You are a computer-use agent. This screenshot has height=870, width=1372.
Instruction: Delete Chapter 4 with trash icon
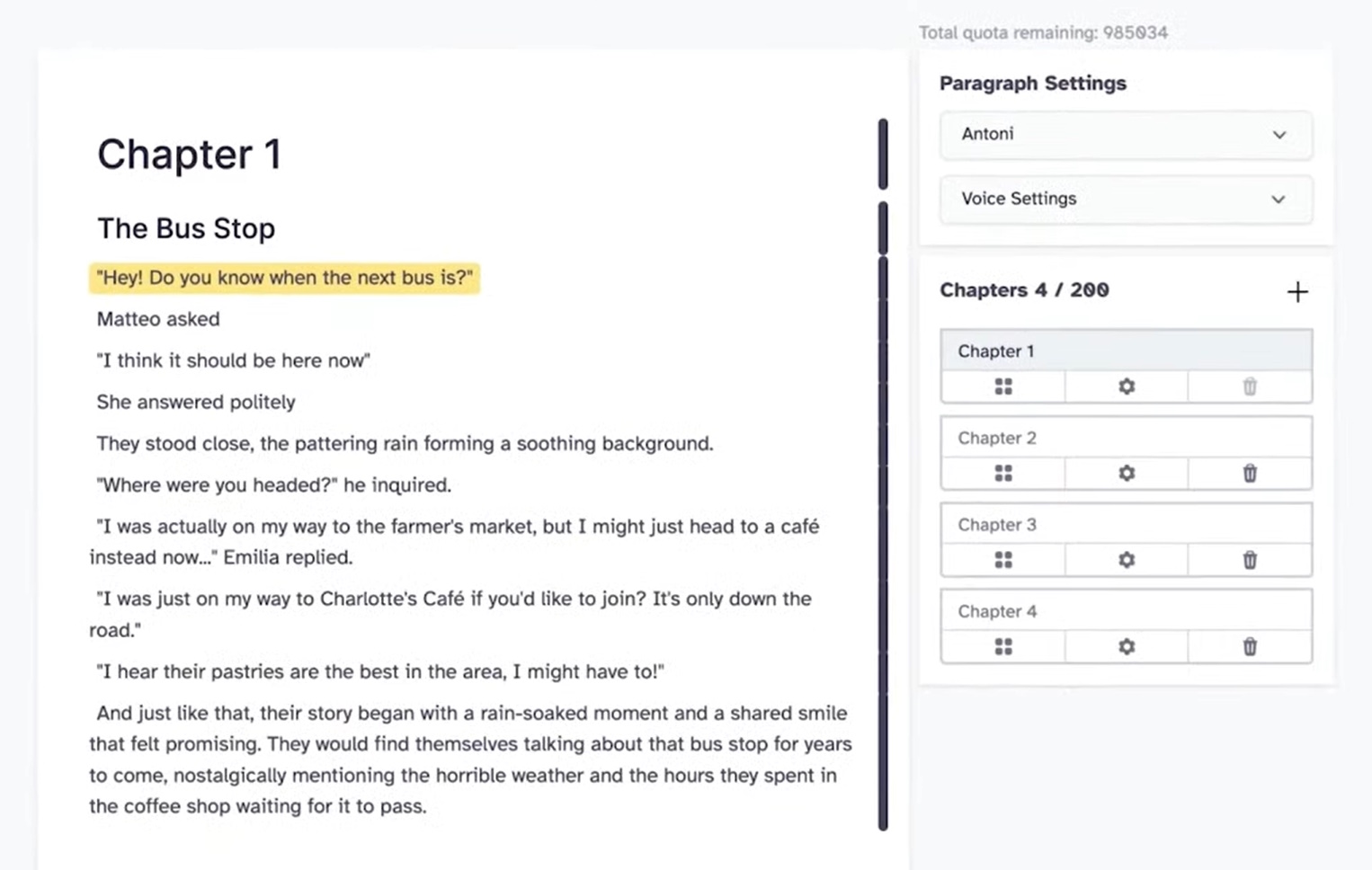tap(1249, 647)
